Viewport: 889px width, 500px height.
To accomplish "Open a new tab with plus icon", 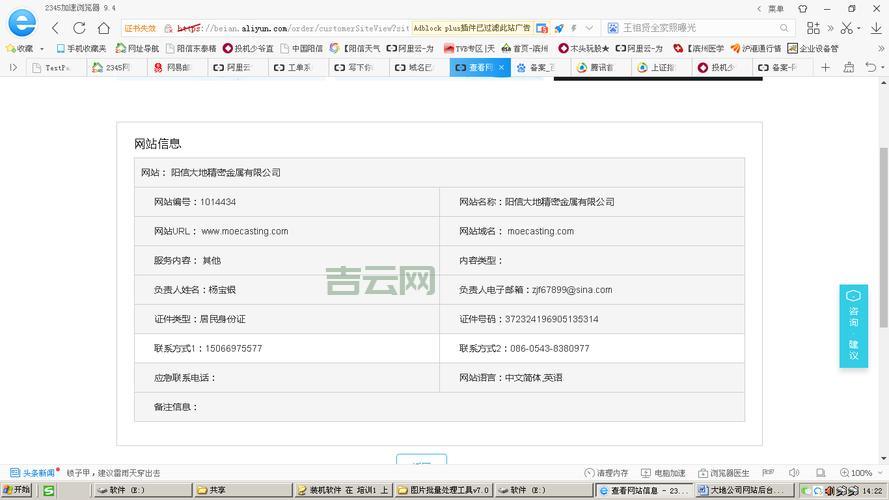I will point(826,67).
